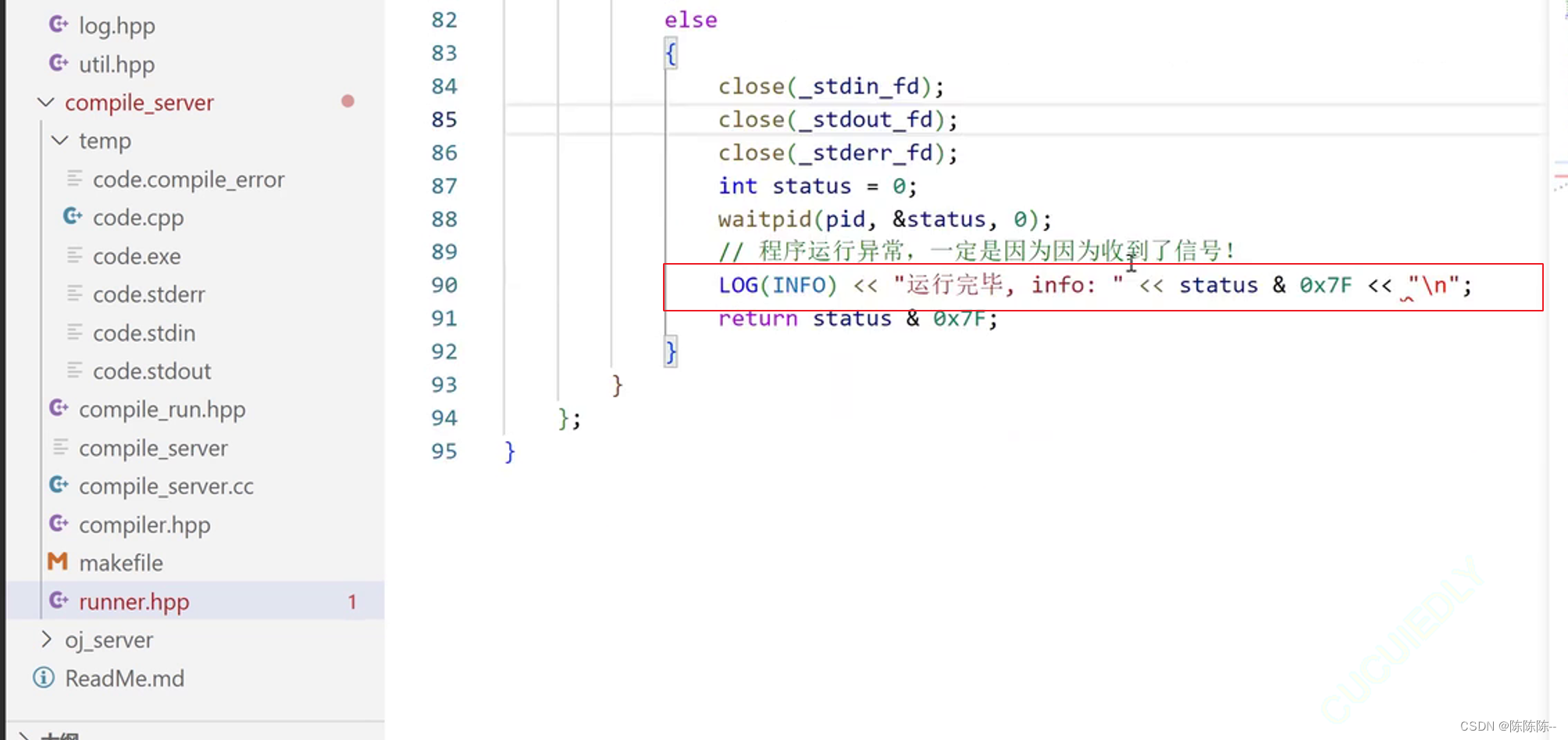Click the squiggly-underlined "\n" string on line 90
The height and width of the screenshot is (740, 1568).
click(x=1434, y=286)
